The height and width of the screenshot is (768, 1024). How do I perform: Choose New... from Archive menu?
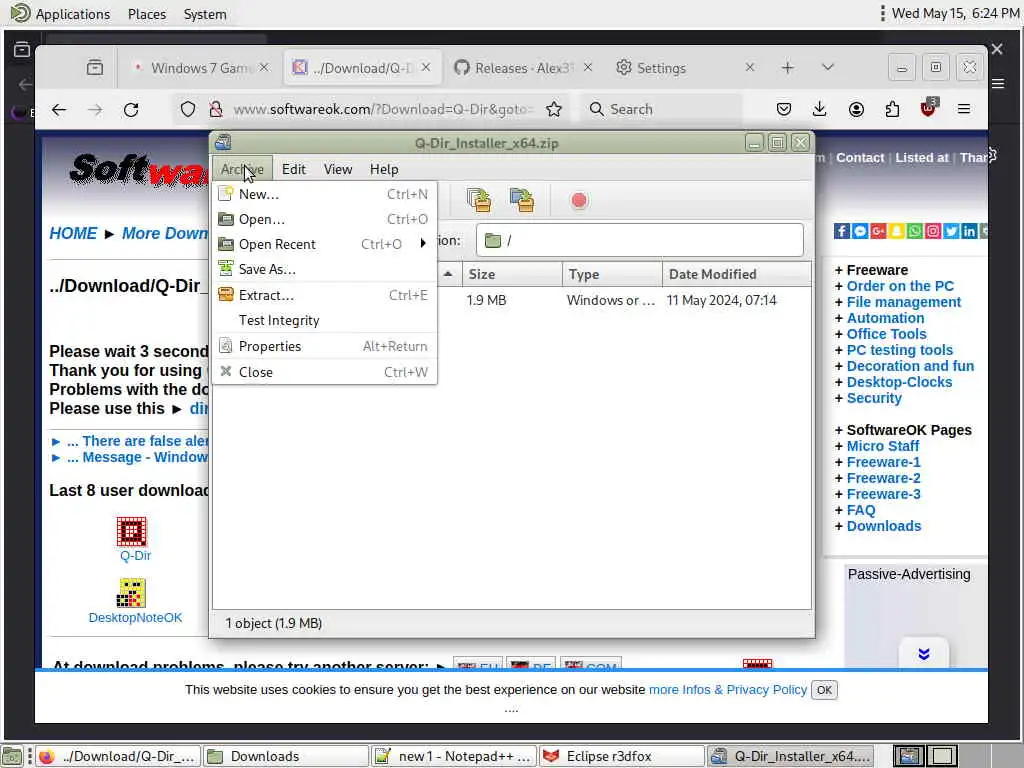pos(324,194)
